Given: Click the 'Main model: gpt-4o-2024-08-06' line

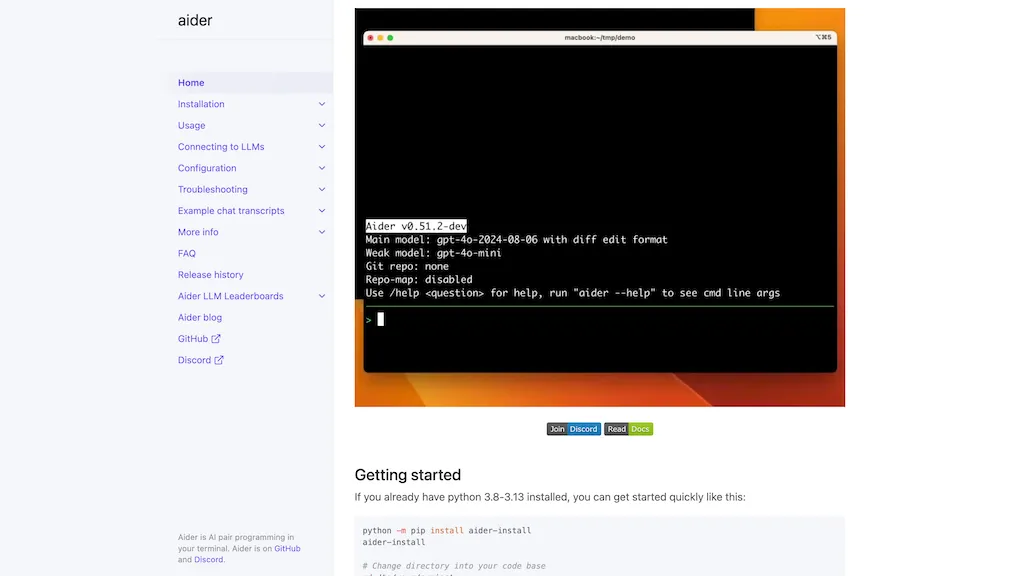Looking at the screenshot, I should pyautogui.click(x=516, y=240).
